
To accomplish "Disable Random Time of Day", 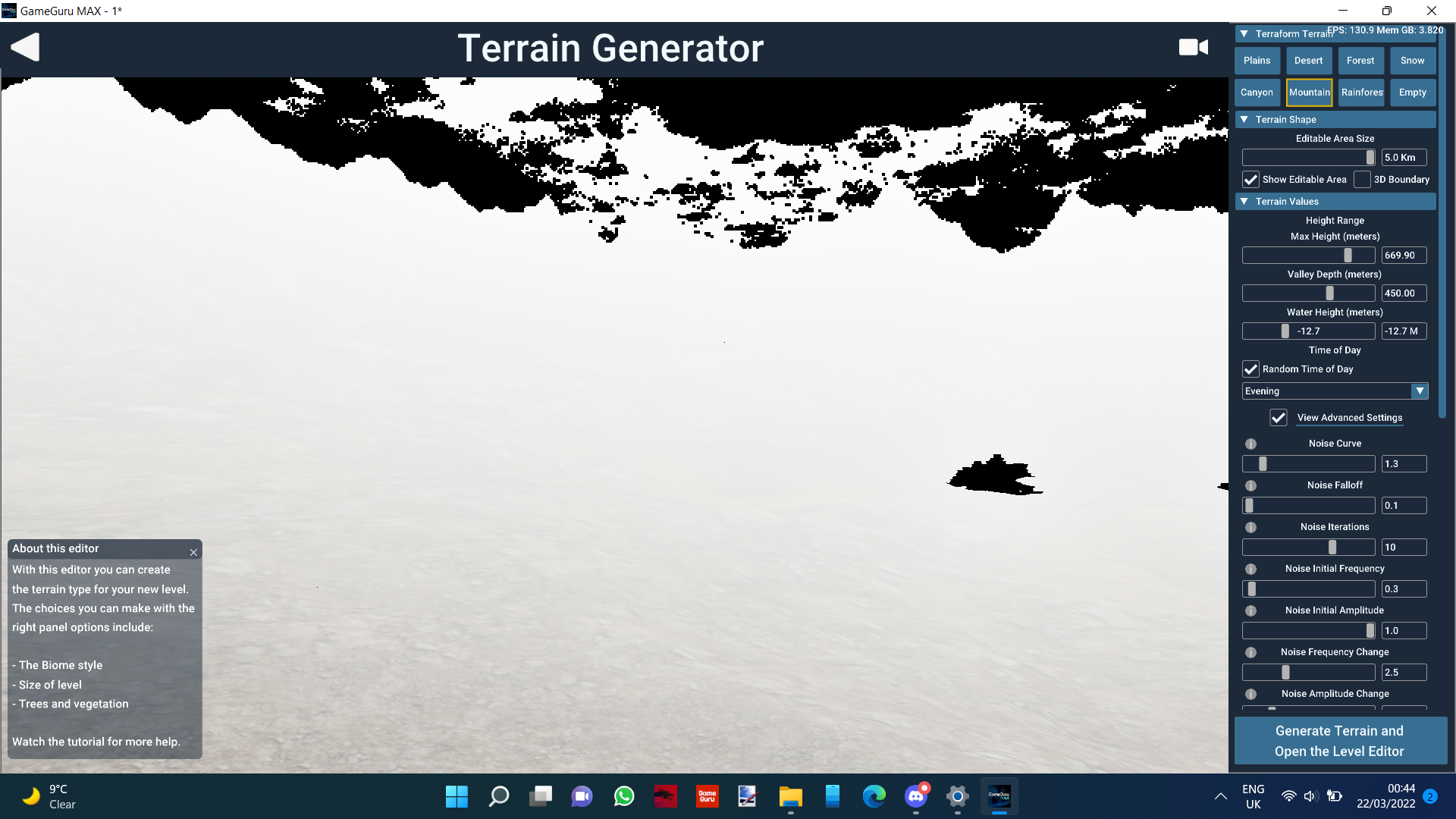I will 1250,369.
